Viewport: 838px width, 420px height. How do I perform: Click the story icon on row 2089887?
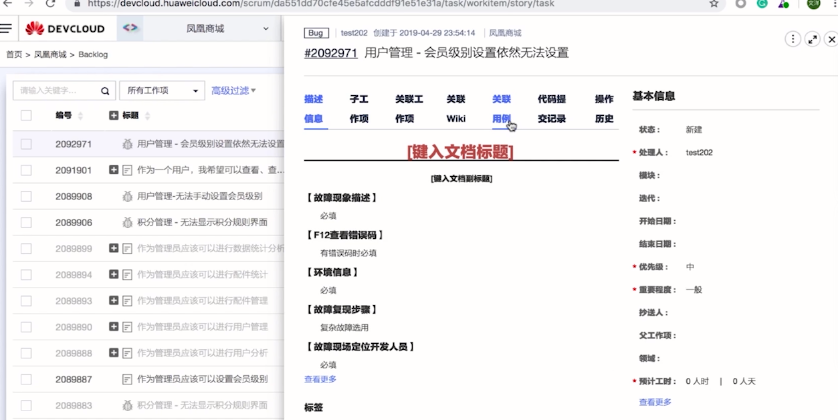point(127,379)
